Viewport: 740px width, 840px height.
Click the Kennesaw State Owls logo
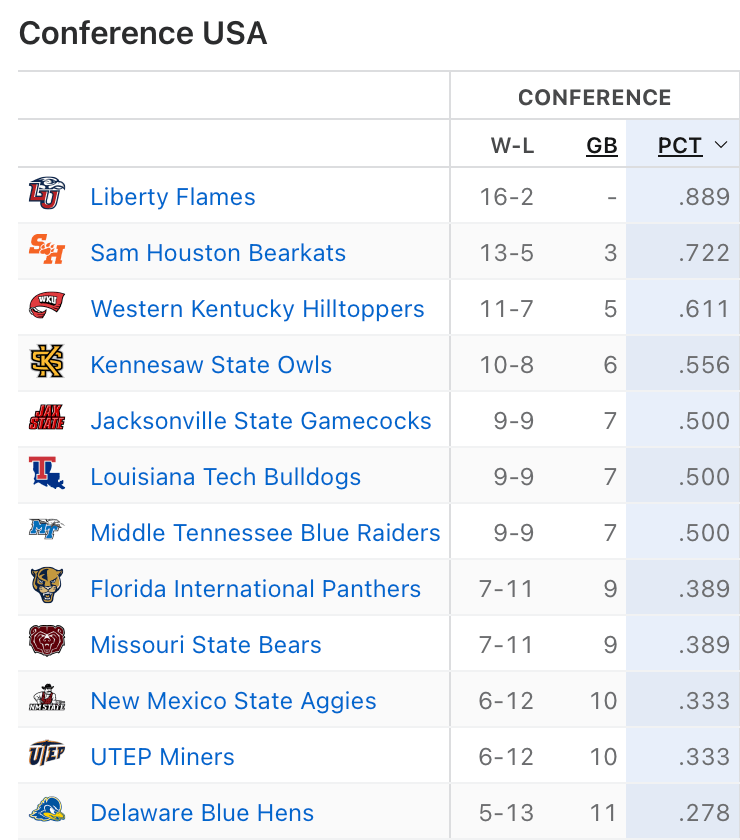(46, 362)
